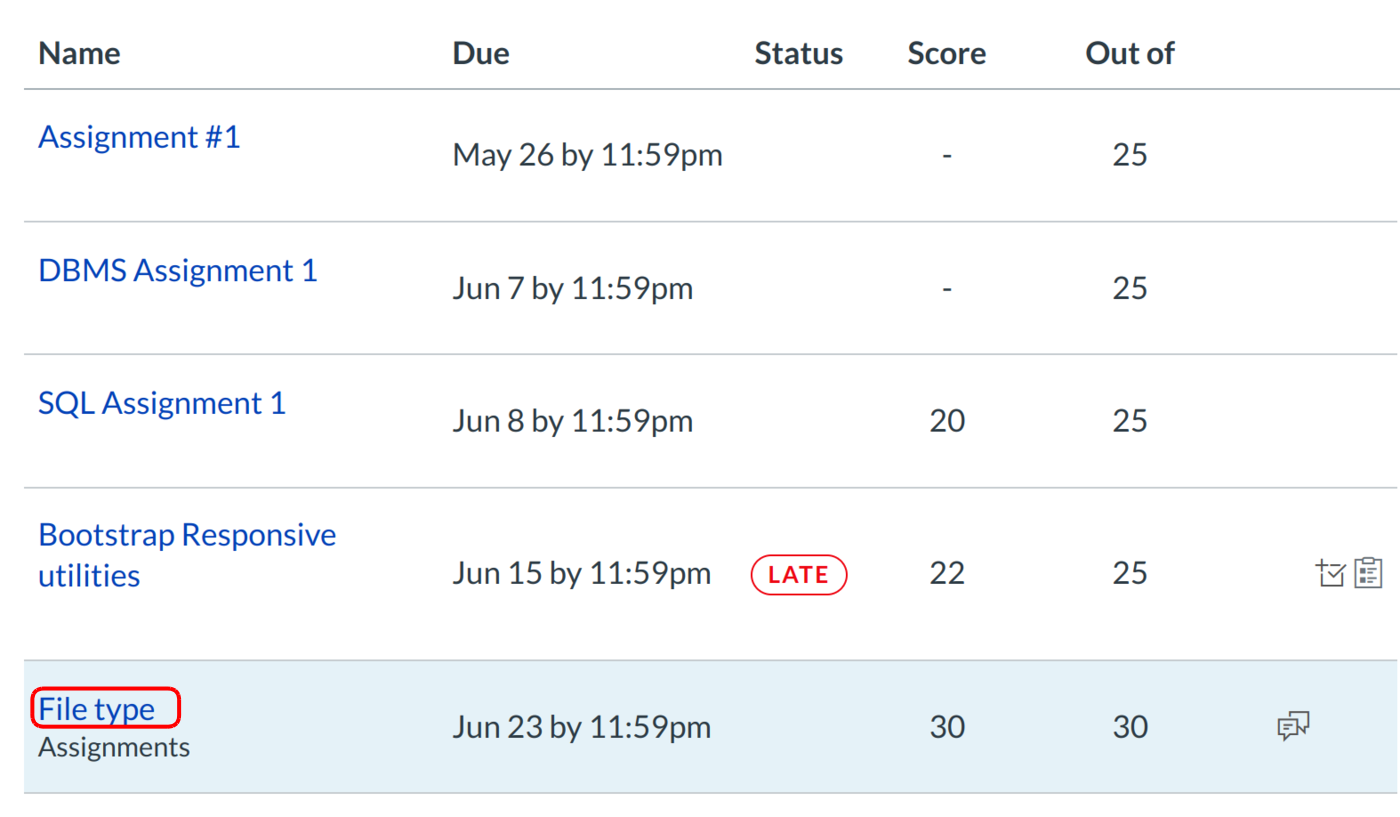The height and width of the screenshot is (817, 1400).
Task: Select the score 20 for SQL Assignment 1
Action: (946, 421)
